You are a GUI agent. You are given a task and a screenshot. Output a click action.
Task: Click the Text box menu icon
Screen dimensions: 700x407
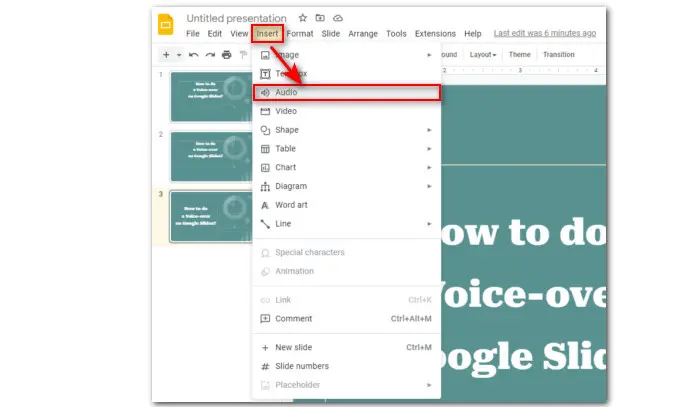(265, 74)
